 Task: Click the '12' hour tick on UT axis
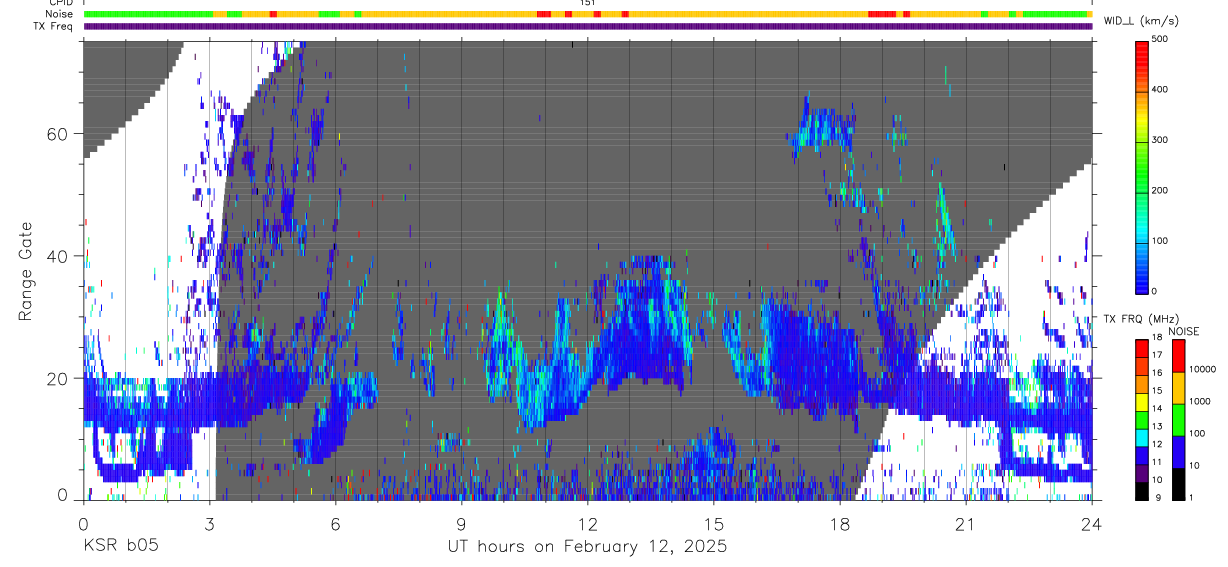[588, 523]
